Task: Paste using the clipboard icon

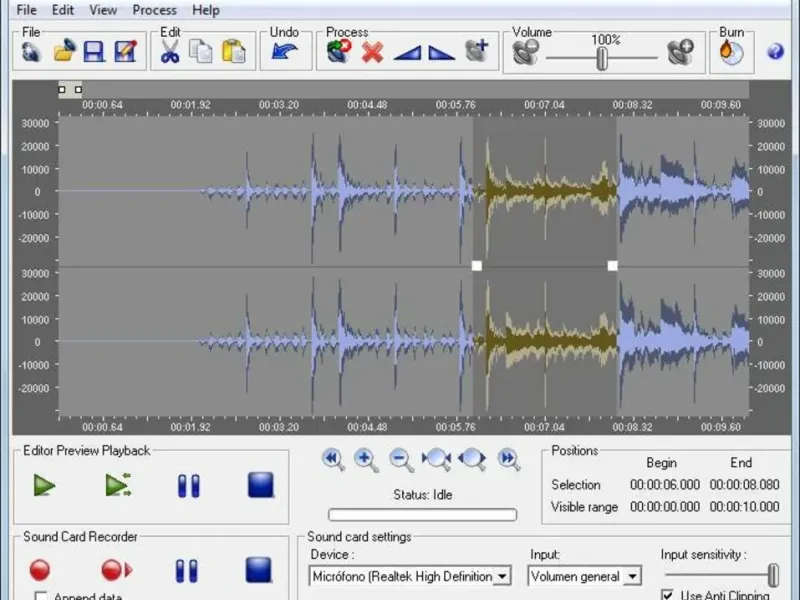Action: point(234,52)
